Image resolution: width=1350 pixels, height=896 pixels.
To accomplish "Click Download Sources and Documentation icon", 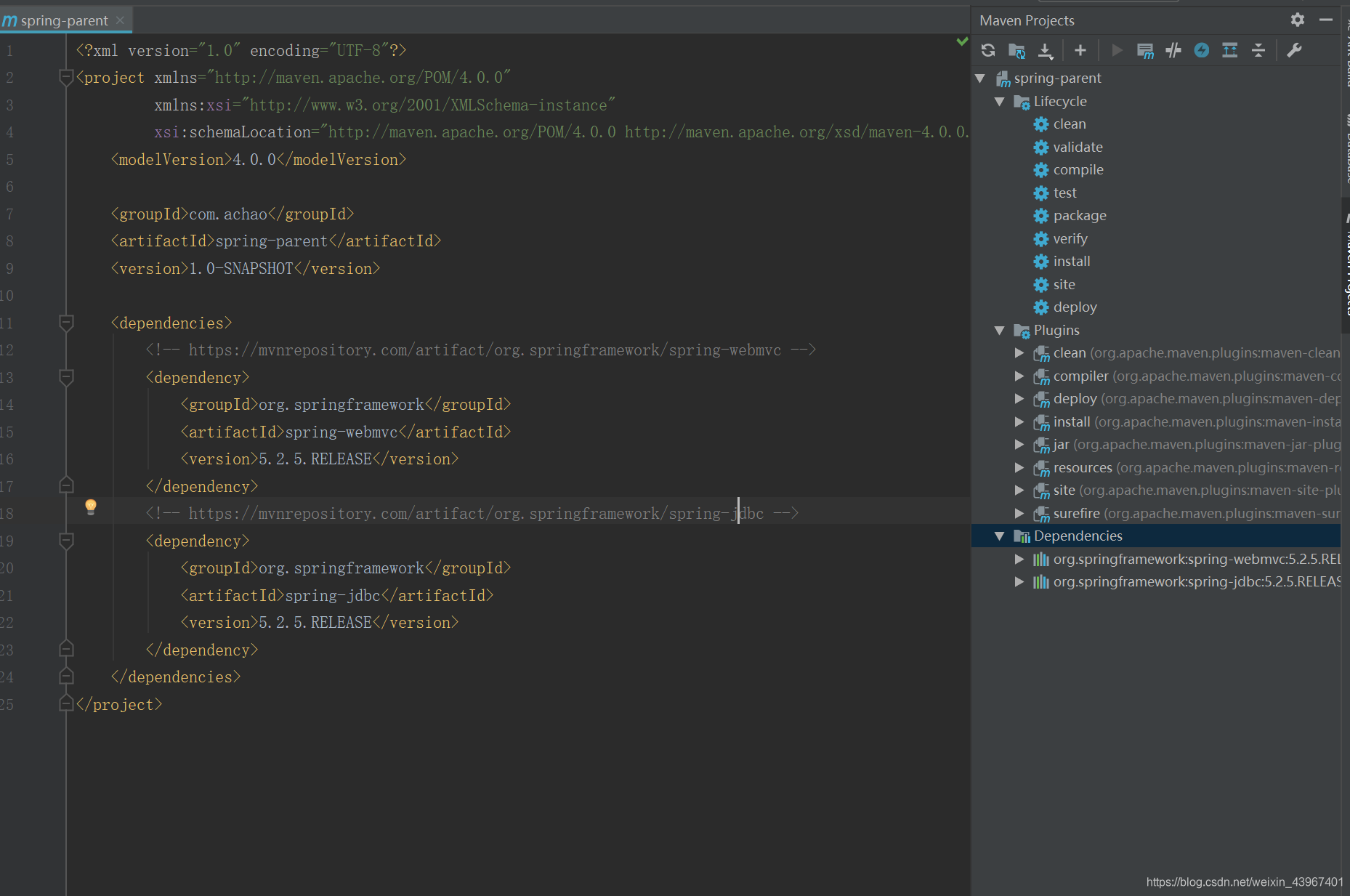I will 1045,50.
